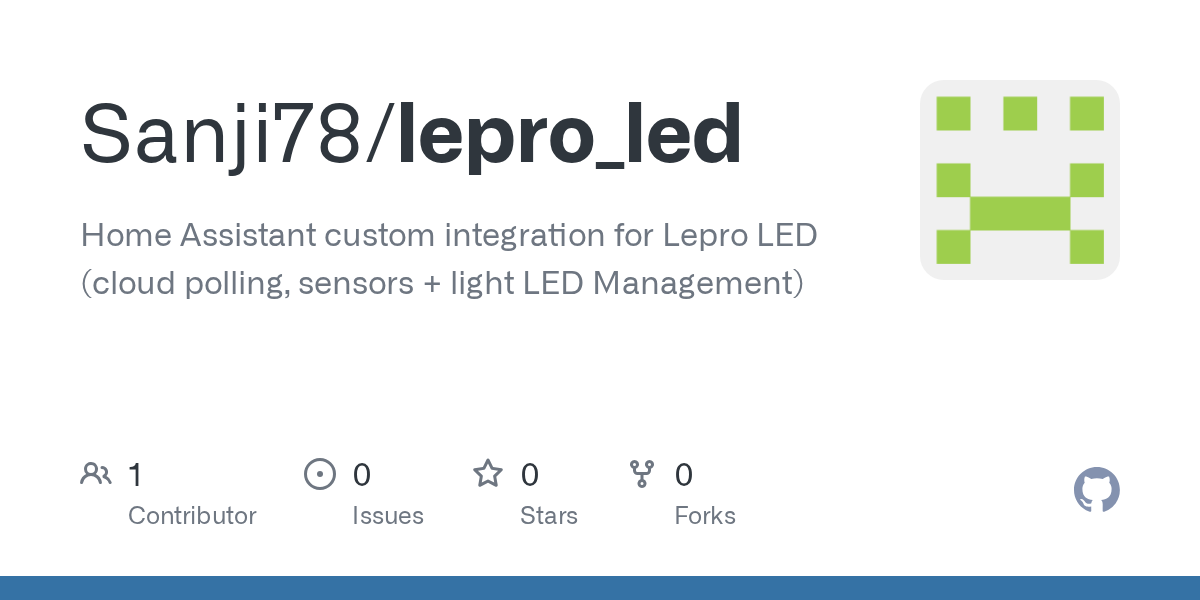Select the Contributor label

point(192,516)
